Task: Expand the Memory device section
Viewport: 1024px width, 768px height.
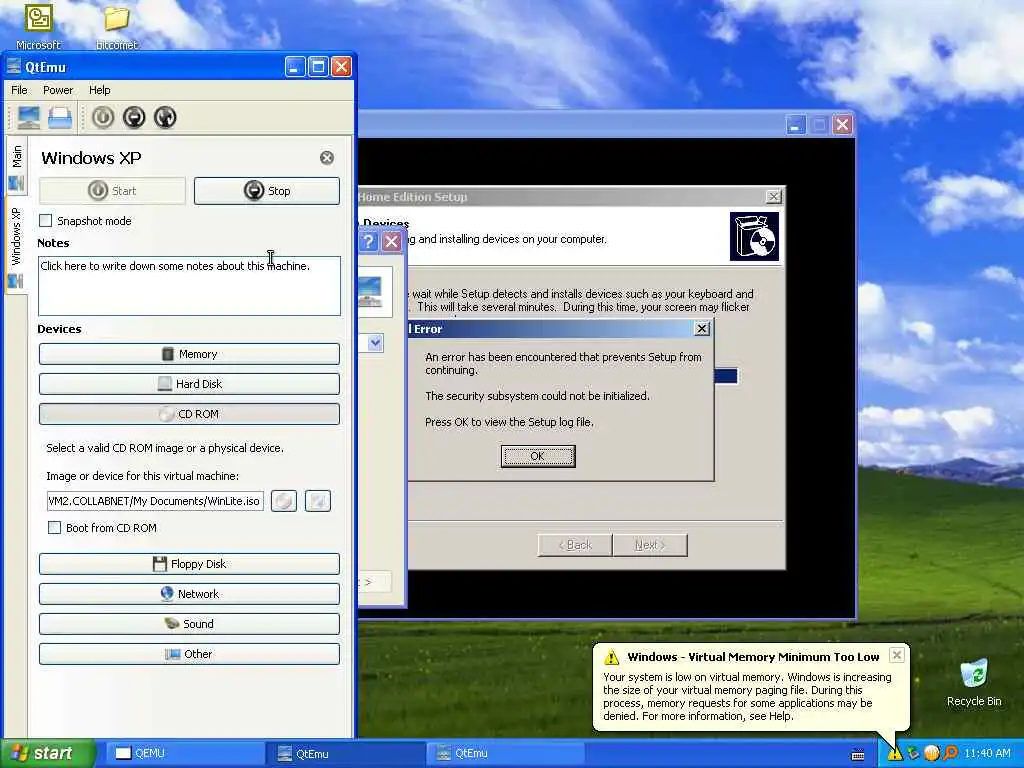Action: (x=189, y=354)
